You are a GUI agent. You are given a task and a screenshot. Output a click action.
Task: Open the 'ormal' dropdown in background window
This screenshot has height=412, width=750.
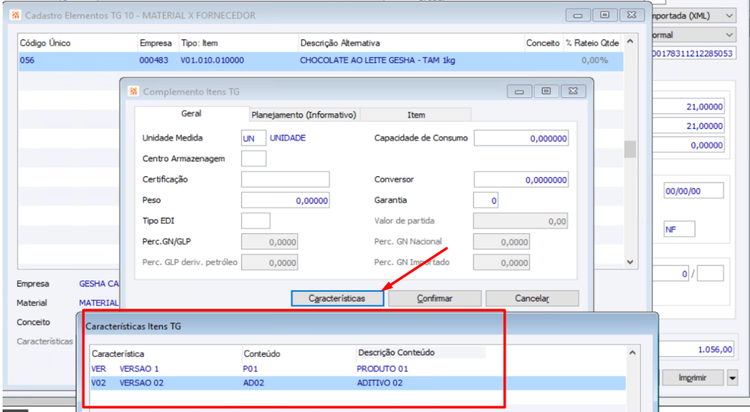[x=729, y=35]
